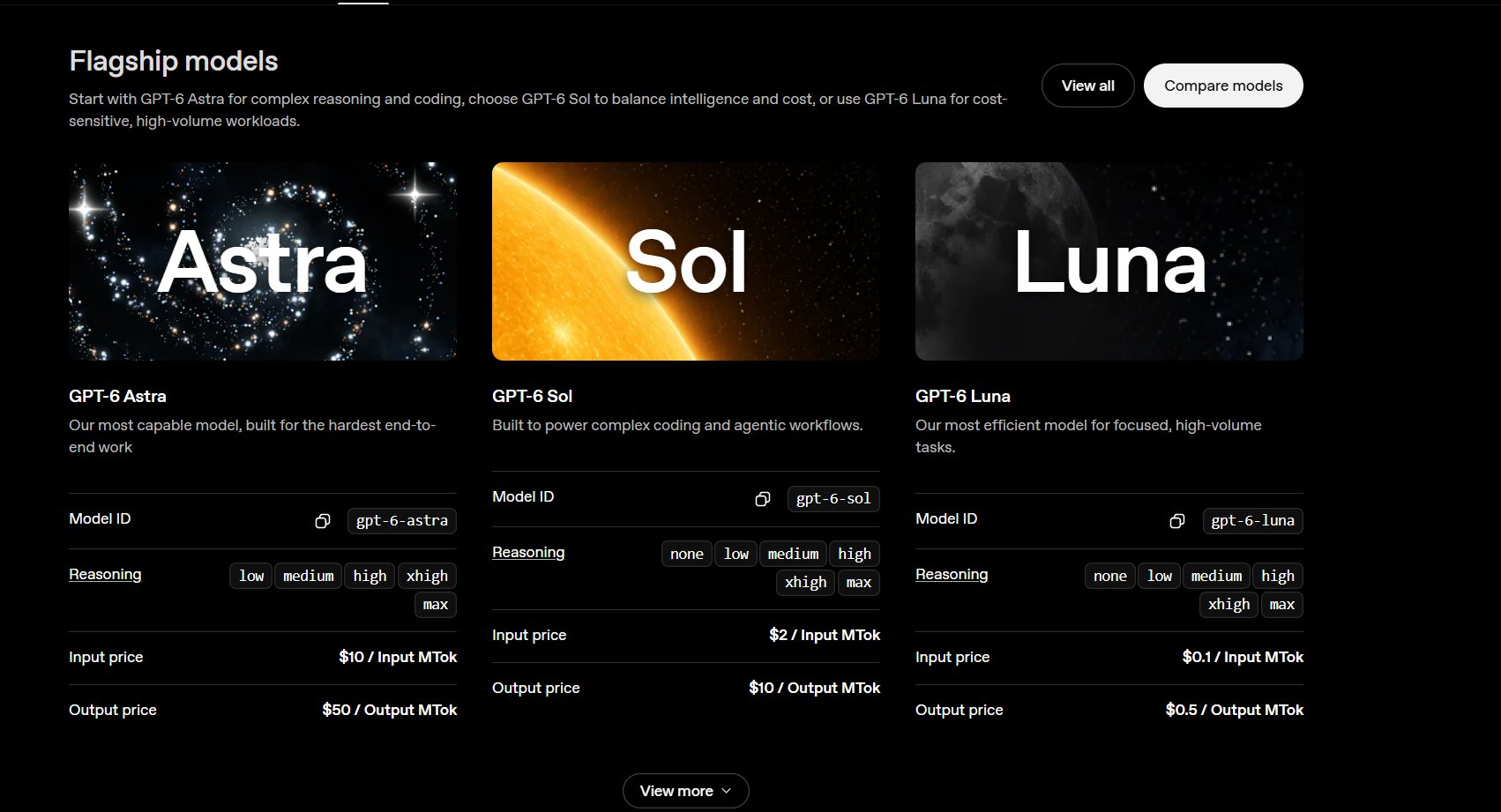Open the Reasoning link under GPT-6 Luna

tap(952, 574)
